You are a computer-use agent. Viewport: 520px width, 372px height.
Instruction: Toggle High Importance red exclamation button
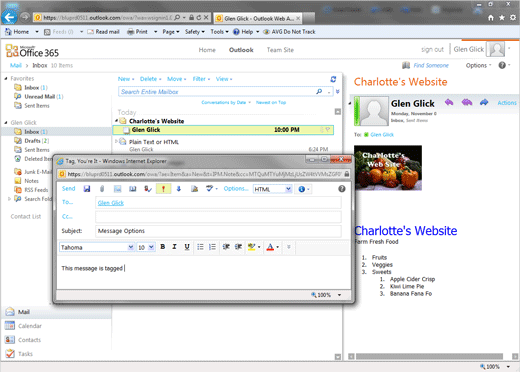click(x=163, y=189)
